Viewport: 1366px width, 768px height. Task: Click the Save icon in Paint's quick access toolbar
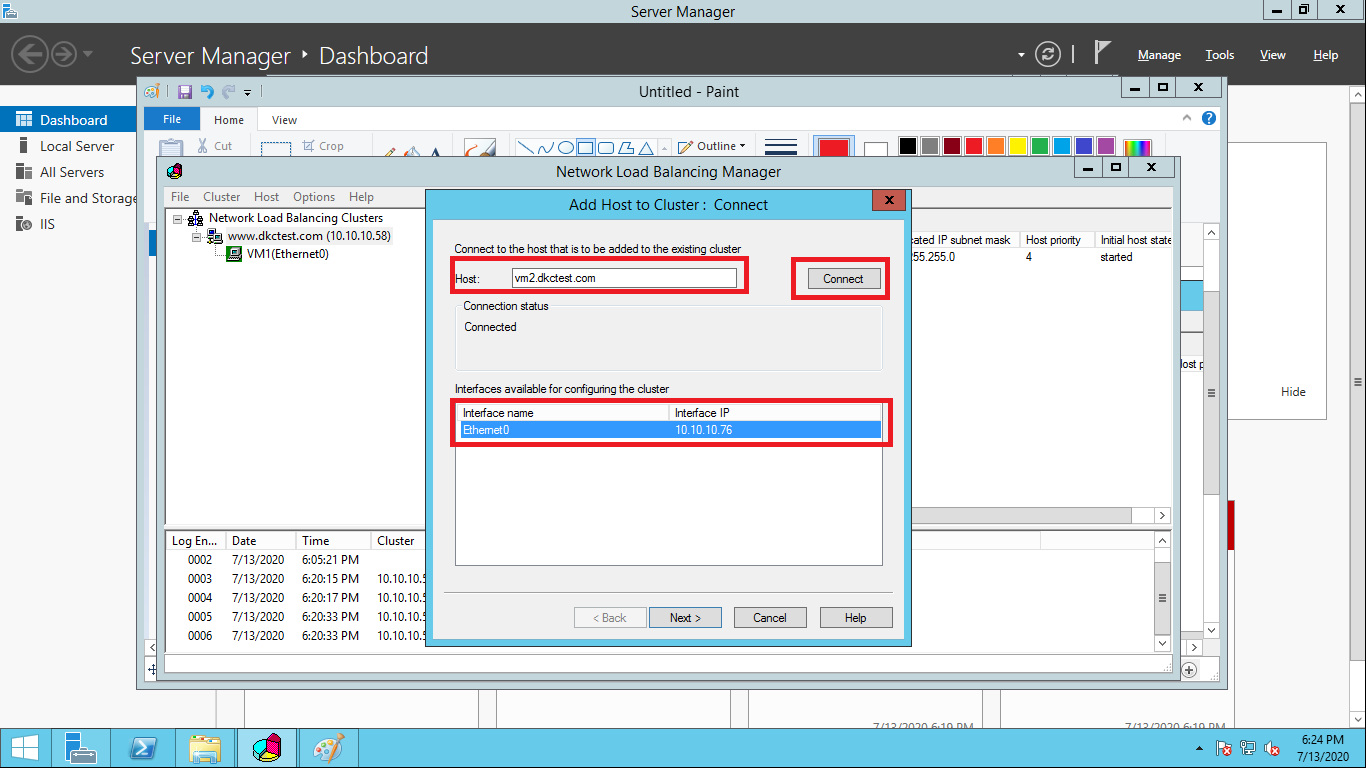(x=185, y=92)
